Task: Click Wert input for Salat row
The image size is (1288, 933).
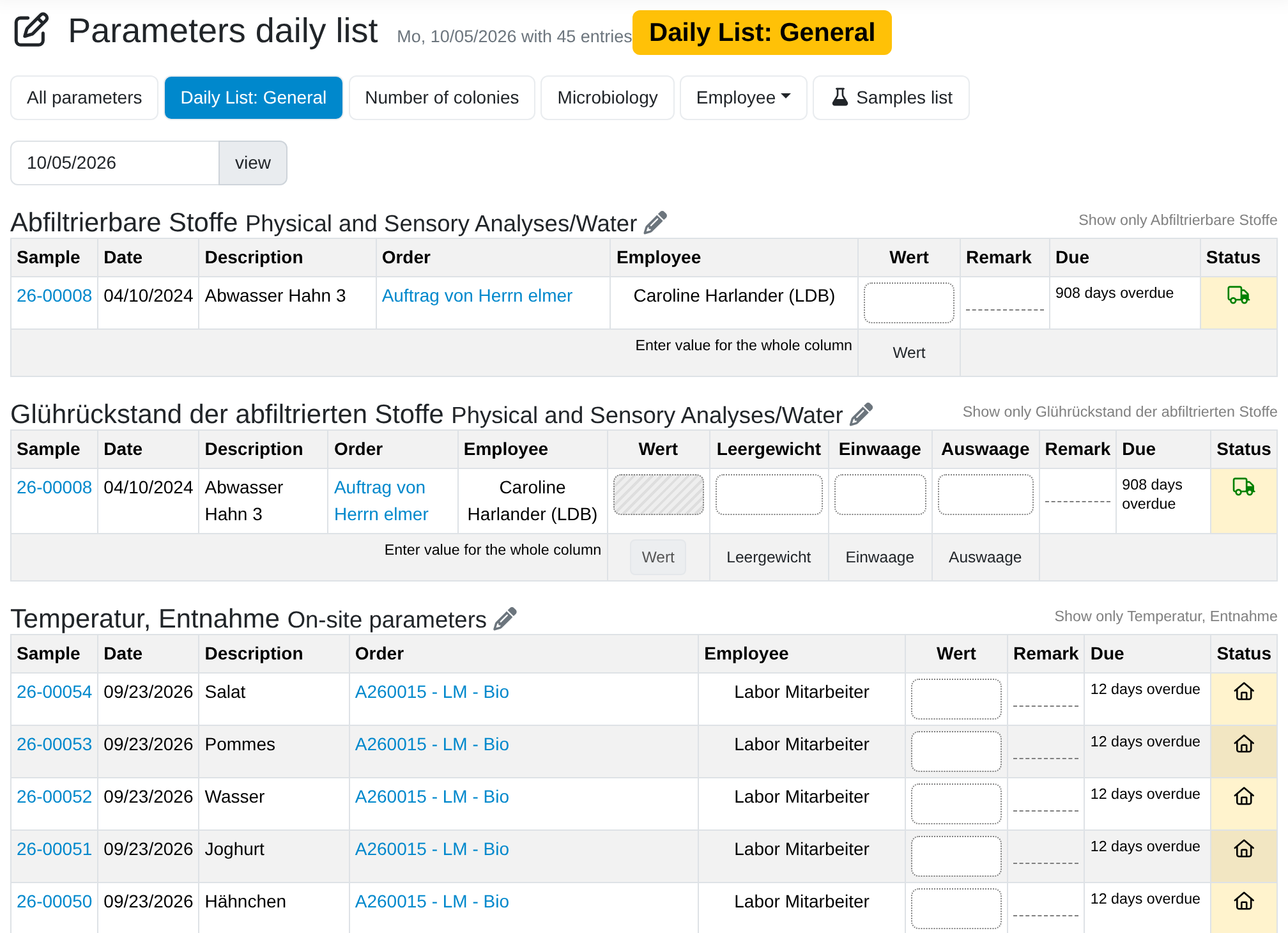Action: tap(956, 699)
